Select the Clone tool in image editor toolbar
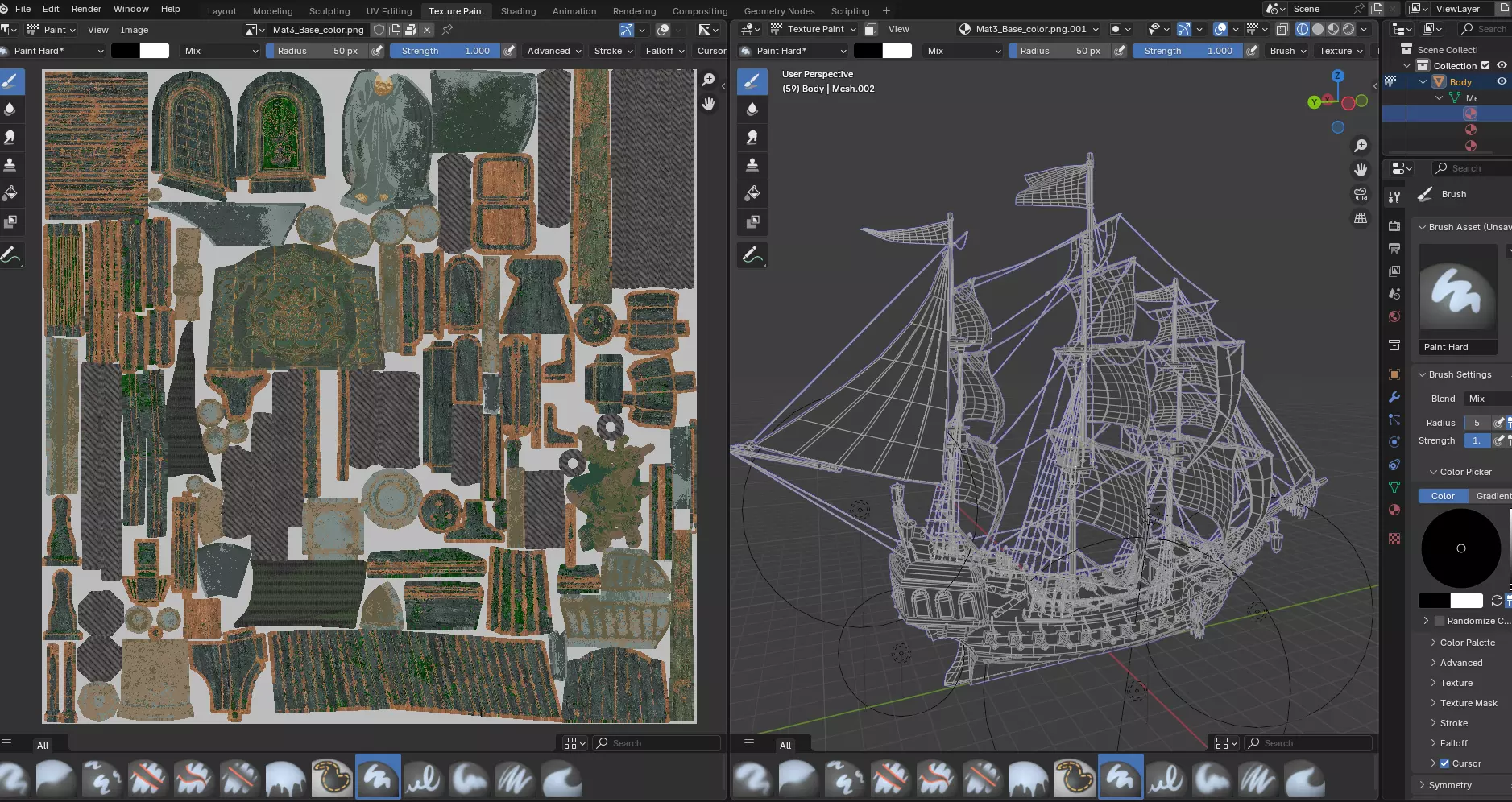The height and width of the screenshot is (802, 1512). click(x=10, y=165)
